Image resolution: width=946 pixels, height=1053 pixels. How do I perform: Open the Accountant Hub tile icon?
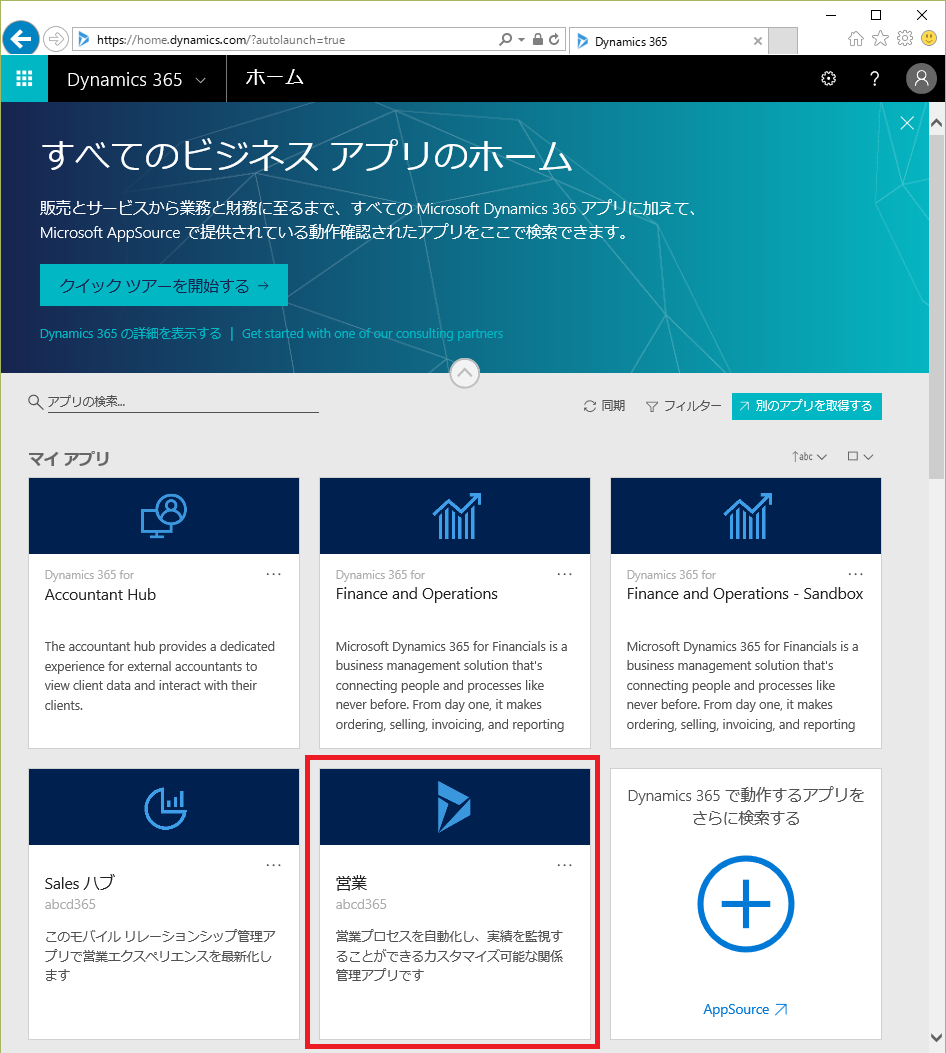pyautogui.click(x=164, y=516)
